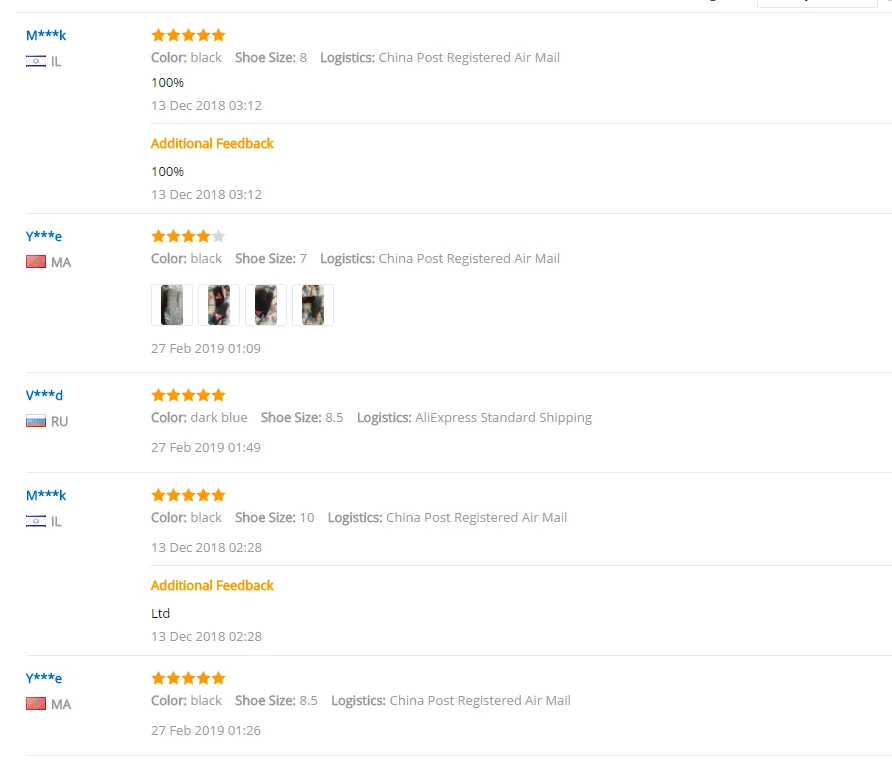Open first review photo in Y***e's review

(172, 305)
